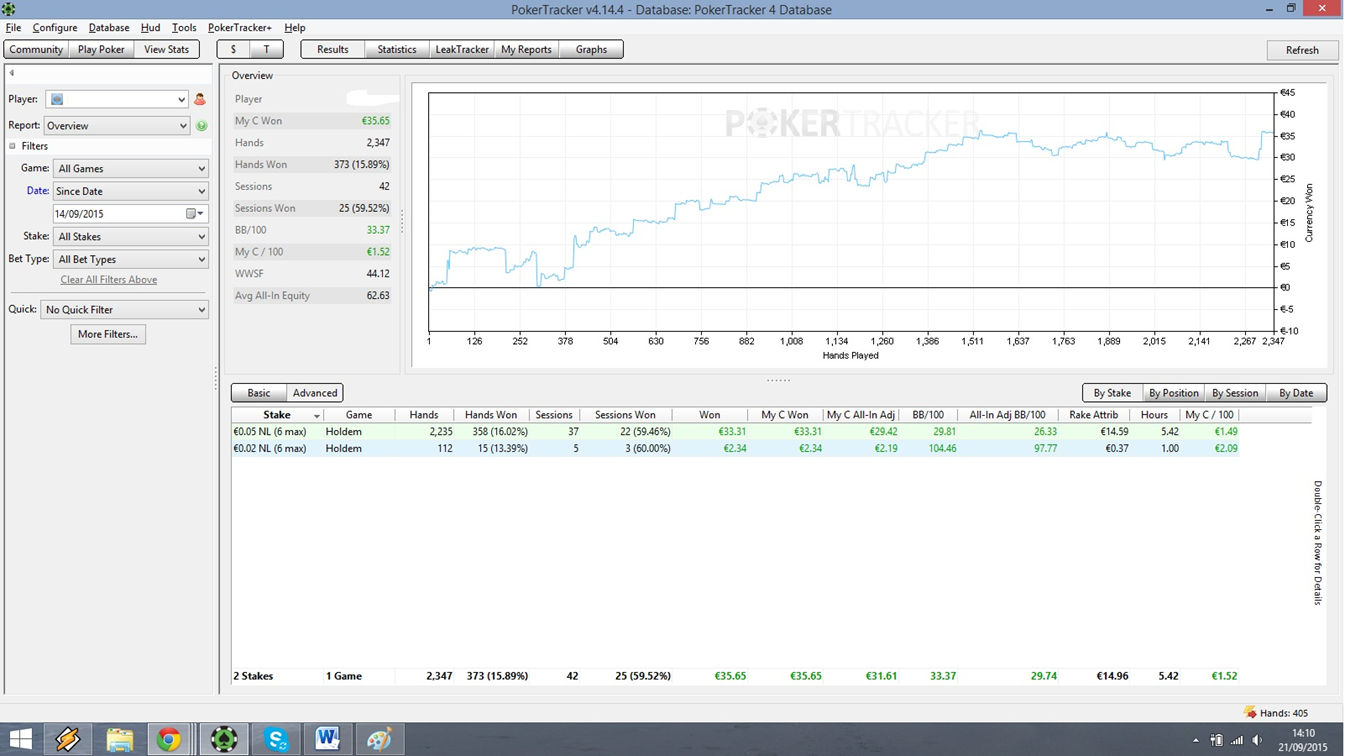Open the View Stats section
Viewport: 1345px width, 756px height.
coord(166,49)
